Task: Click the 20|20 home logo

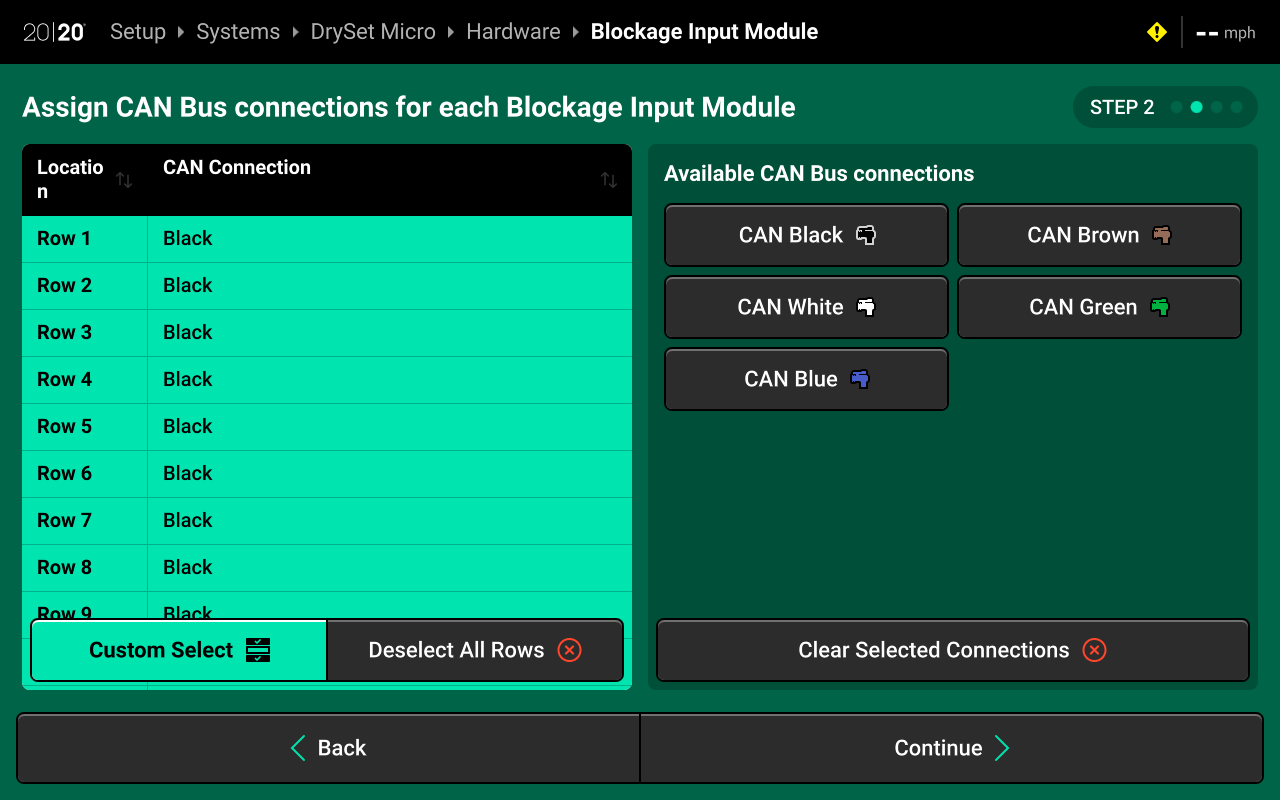Action: (x=54, y=32)
